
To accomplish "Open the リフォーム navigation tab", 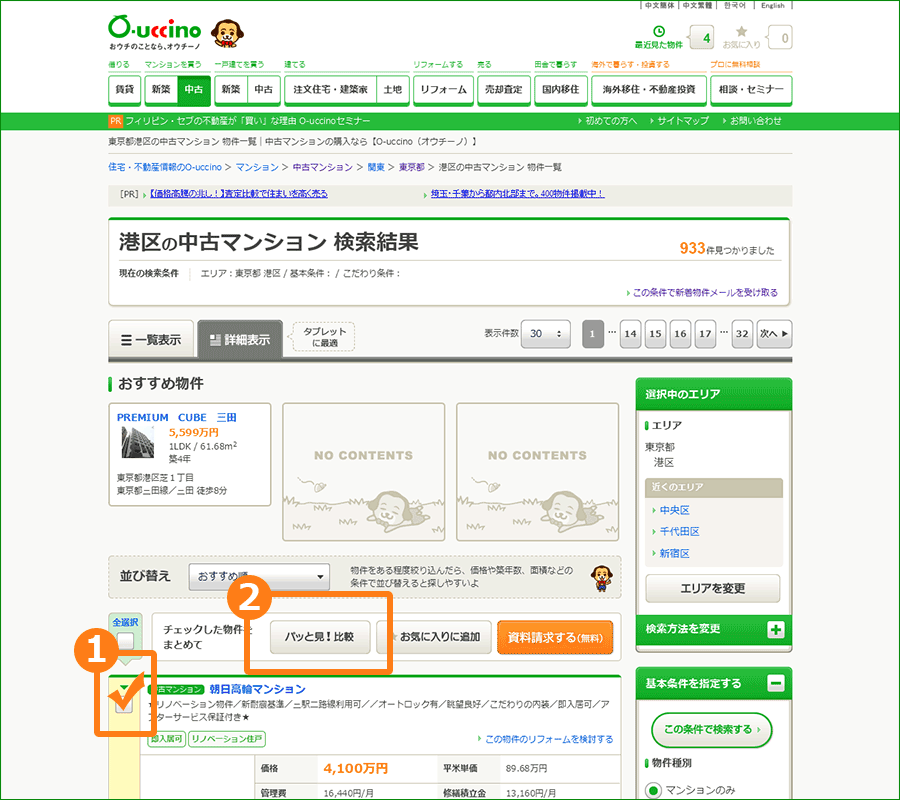I will pyautogui.click(x=443, y=90).
